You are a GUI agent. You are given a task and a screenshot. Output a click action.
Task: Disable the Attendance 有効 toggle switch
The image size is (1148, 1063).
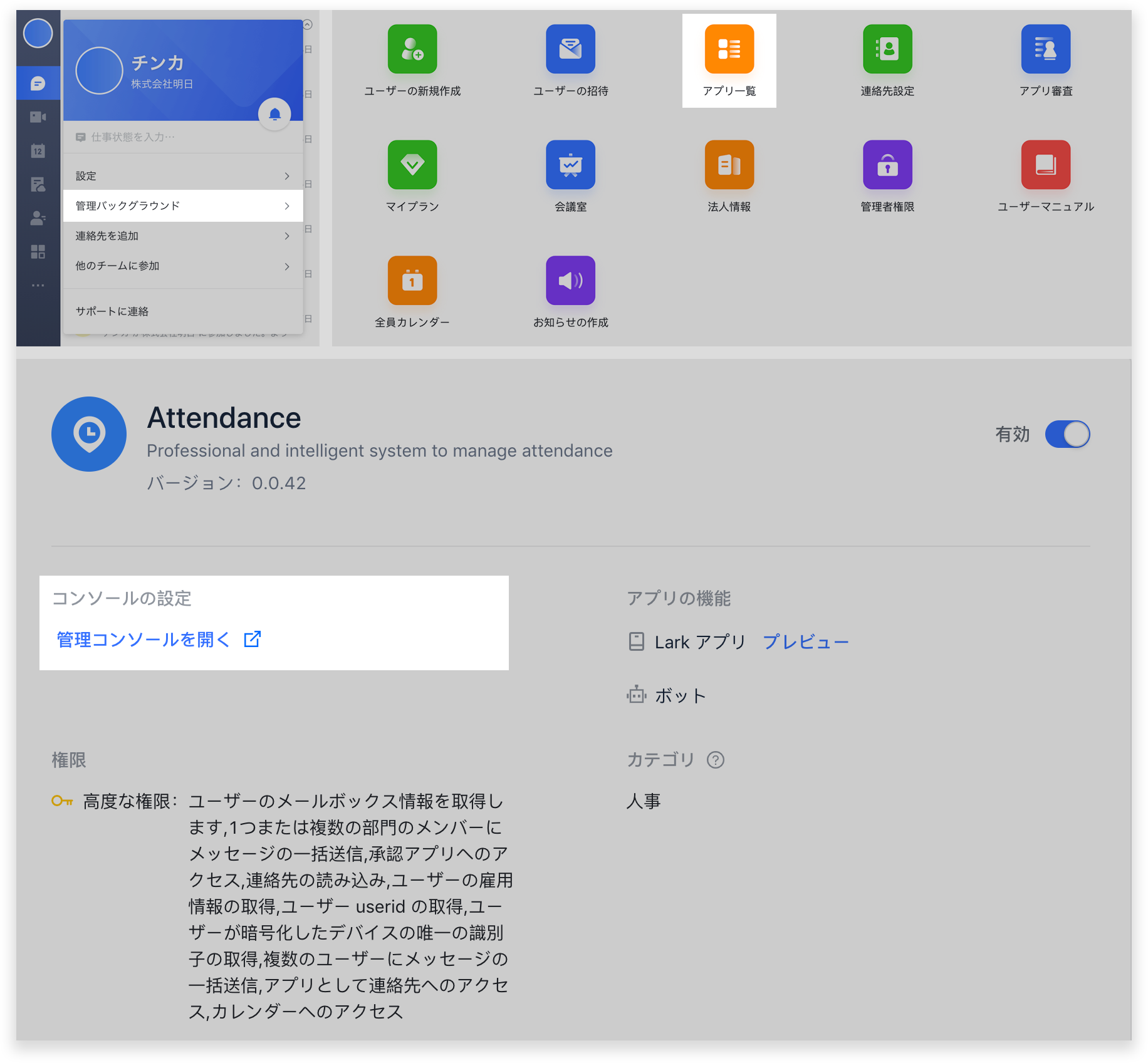pyautogui.click(x=1067, y=434)
